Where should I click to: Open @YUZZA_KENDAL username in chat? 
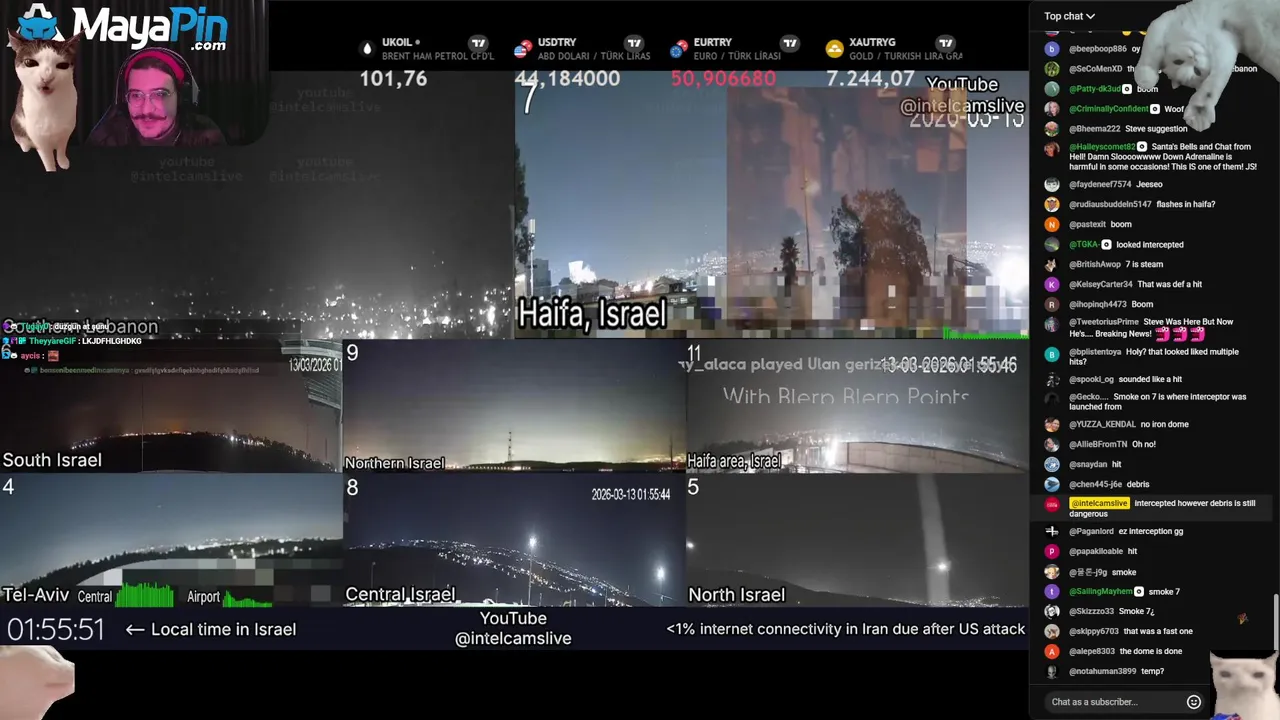(1102, 424)
